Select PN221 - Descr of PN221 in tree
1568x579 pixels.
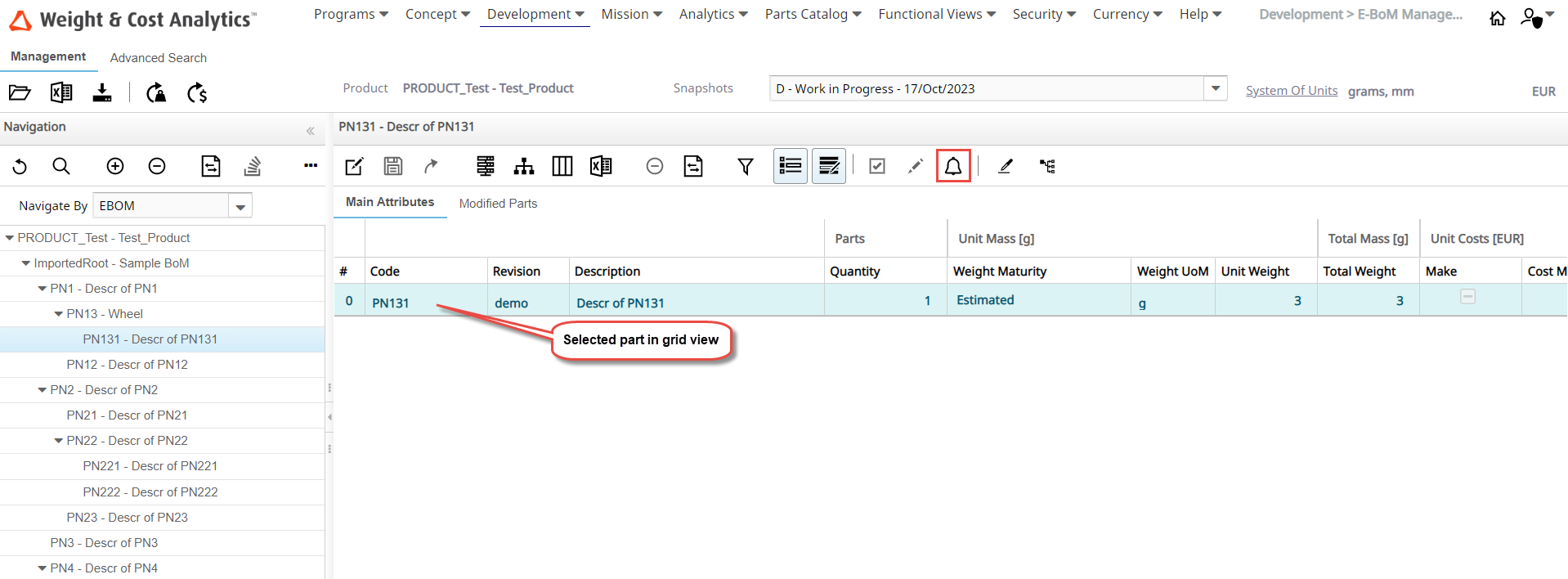pos(150,466)
